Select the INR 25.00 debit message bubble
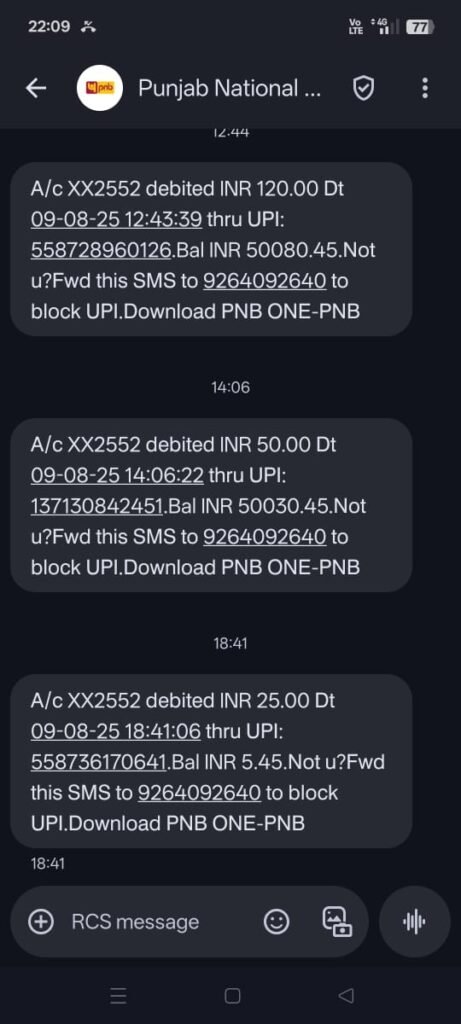The width and height of the screenshot is (461, 1024). [x=211, y=761]
